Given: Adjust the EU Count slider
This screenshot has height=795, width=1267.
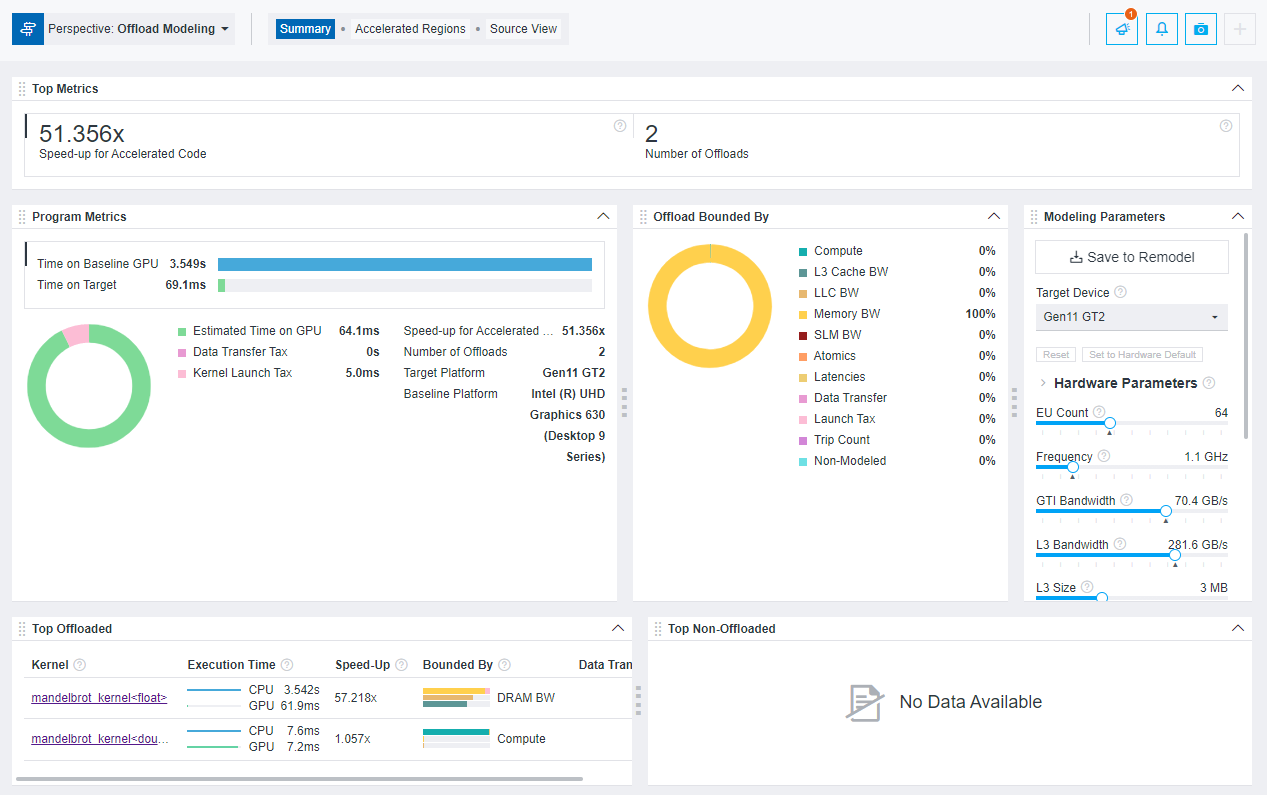Looking at the screenshot, I should (1110, 424).
